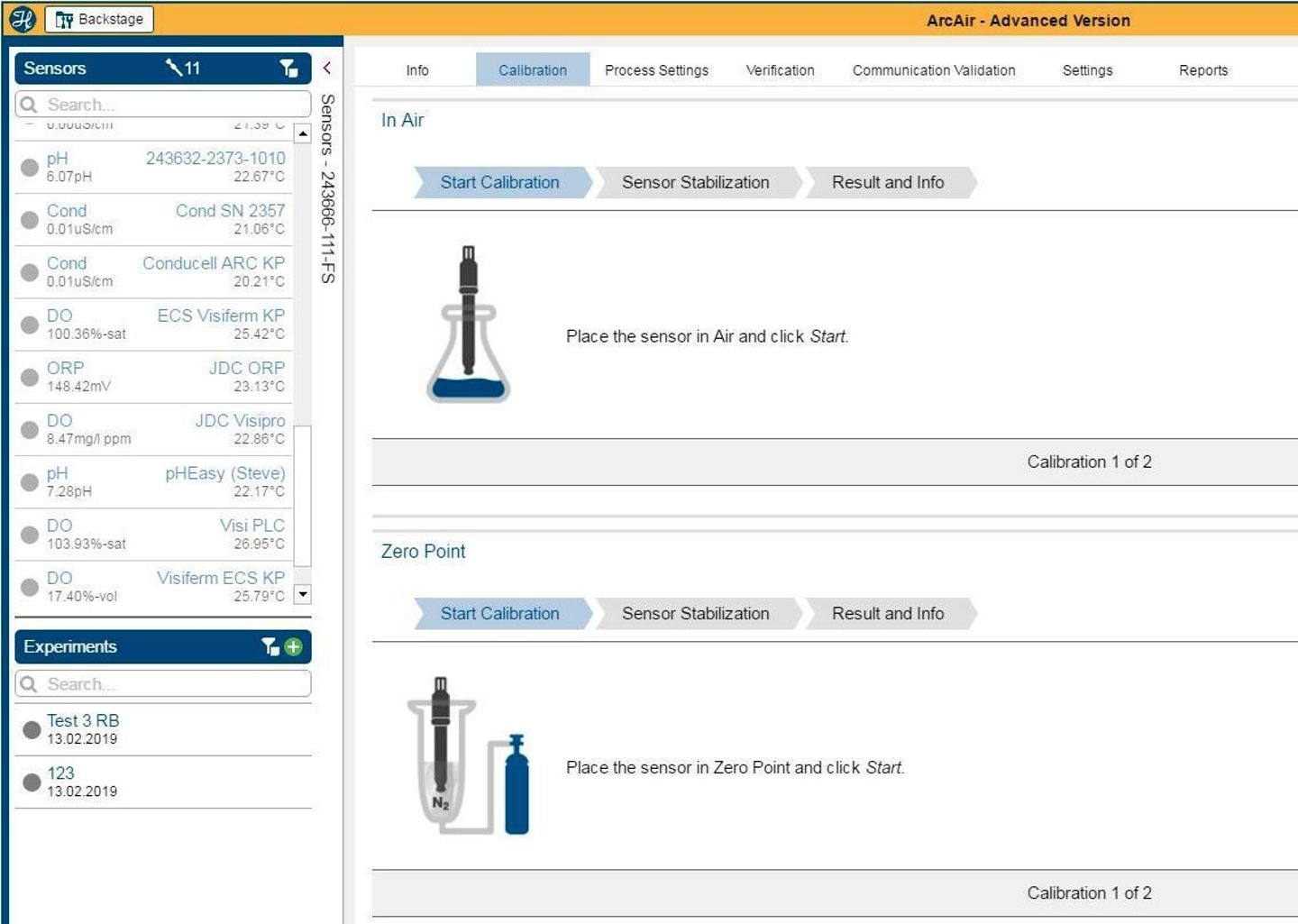Click the In Air section heading

402,120
